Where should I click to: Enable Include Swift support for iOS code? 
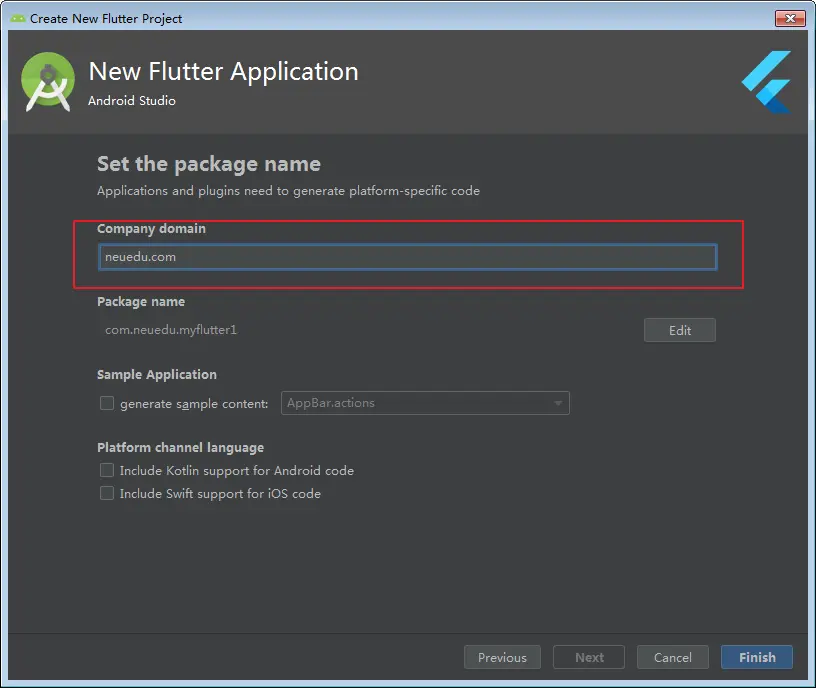(x=107, y=493)
